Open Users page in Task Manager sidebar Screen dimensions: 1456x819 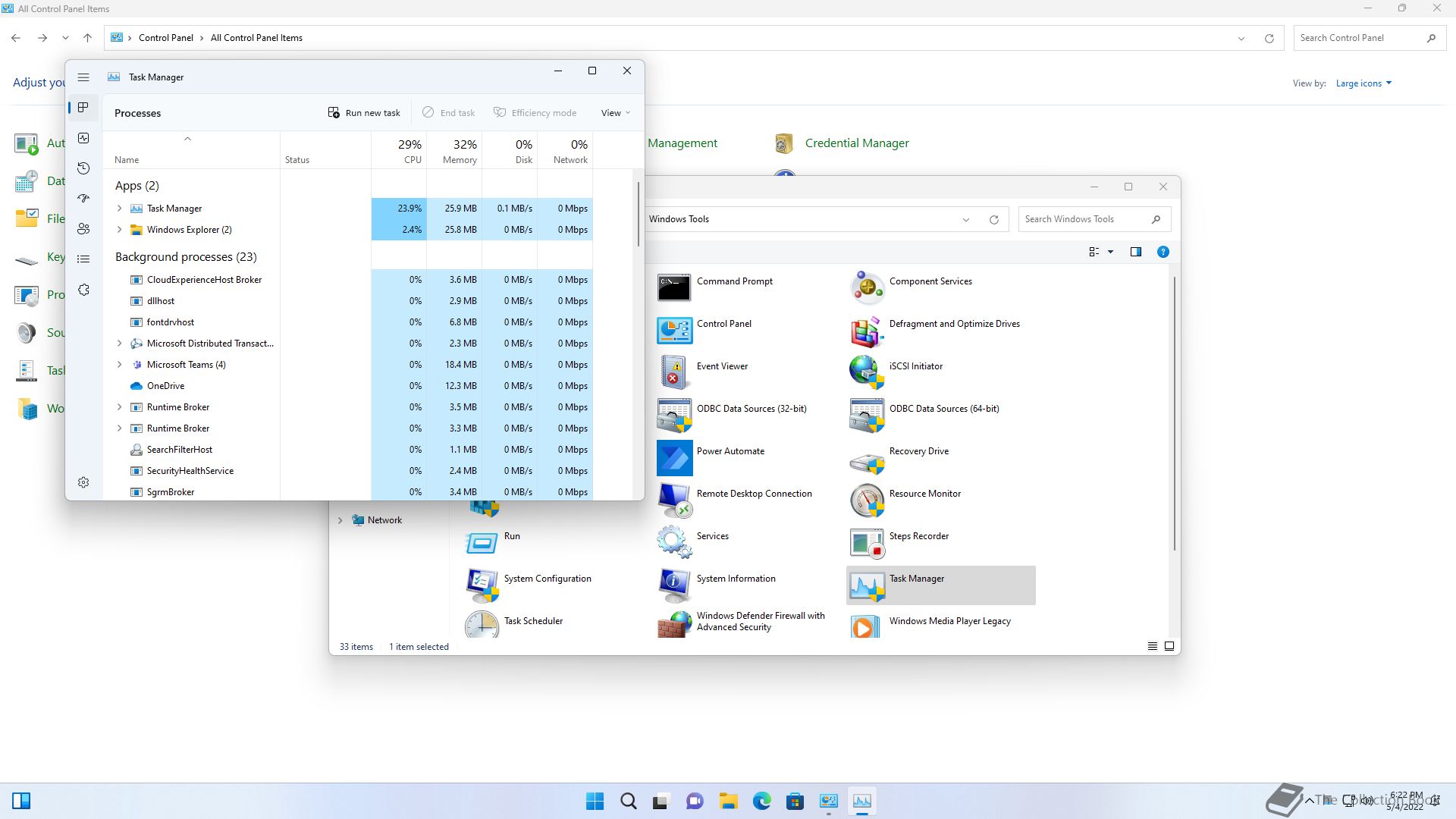pyautogui.click(x=83, y=229)
